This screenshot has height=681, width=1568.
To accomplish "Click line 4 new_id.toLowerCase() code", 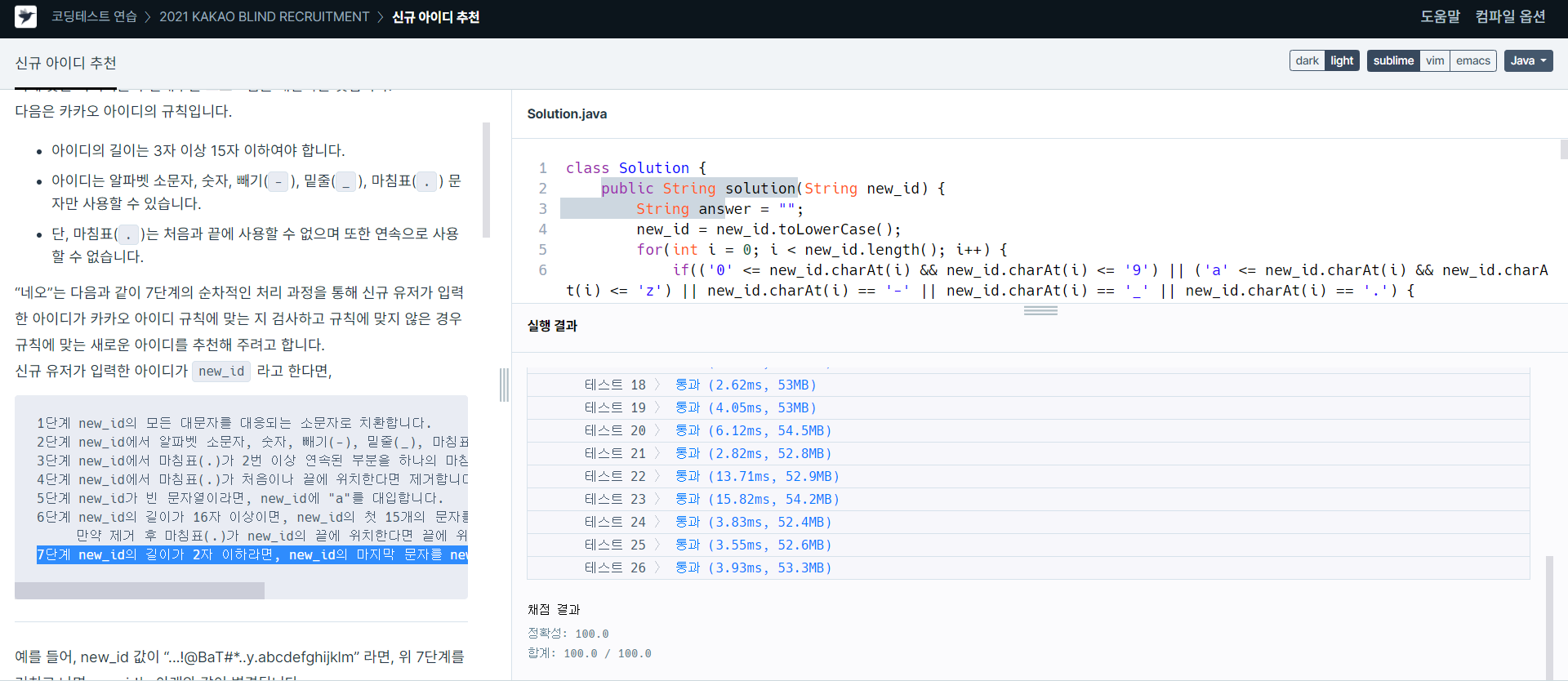I will (768, 229).
